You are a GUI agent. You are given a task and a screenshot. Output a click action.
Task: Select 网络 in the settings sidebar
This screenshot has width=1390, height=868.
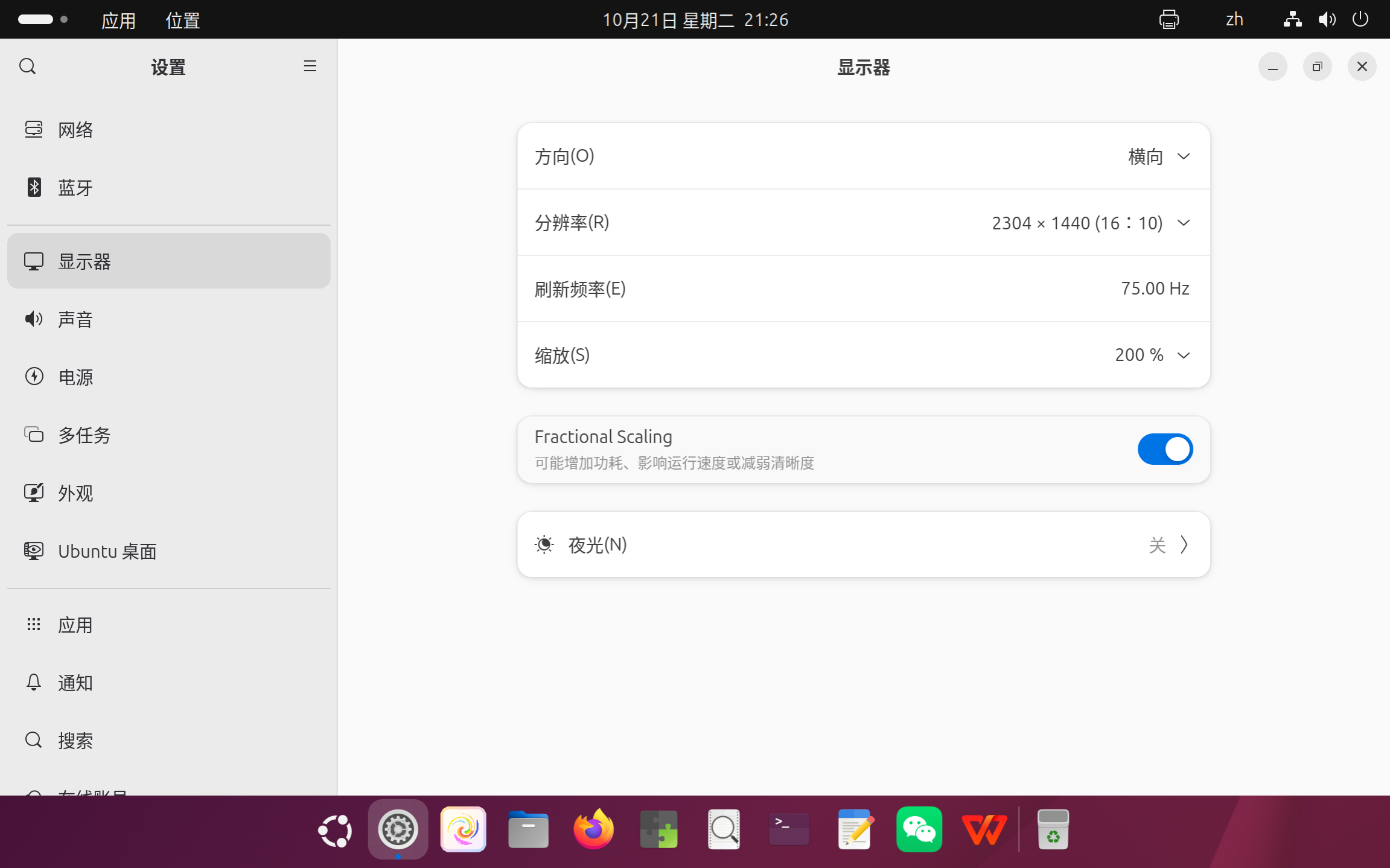pos(169,129)
